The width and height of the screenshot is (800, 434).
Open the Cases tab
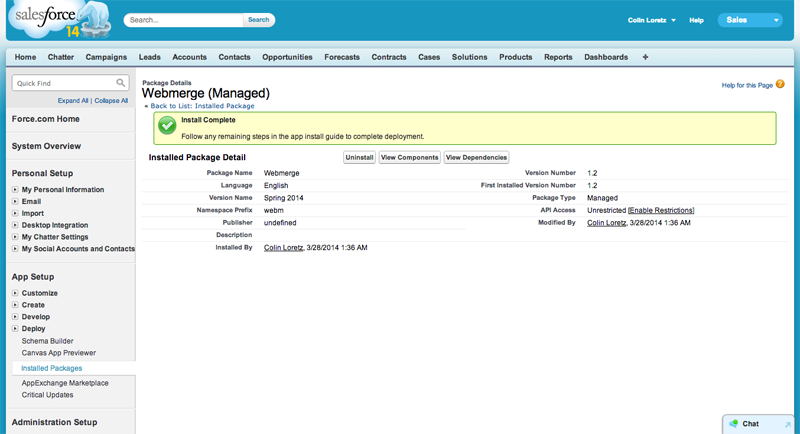[429, 57]
